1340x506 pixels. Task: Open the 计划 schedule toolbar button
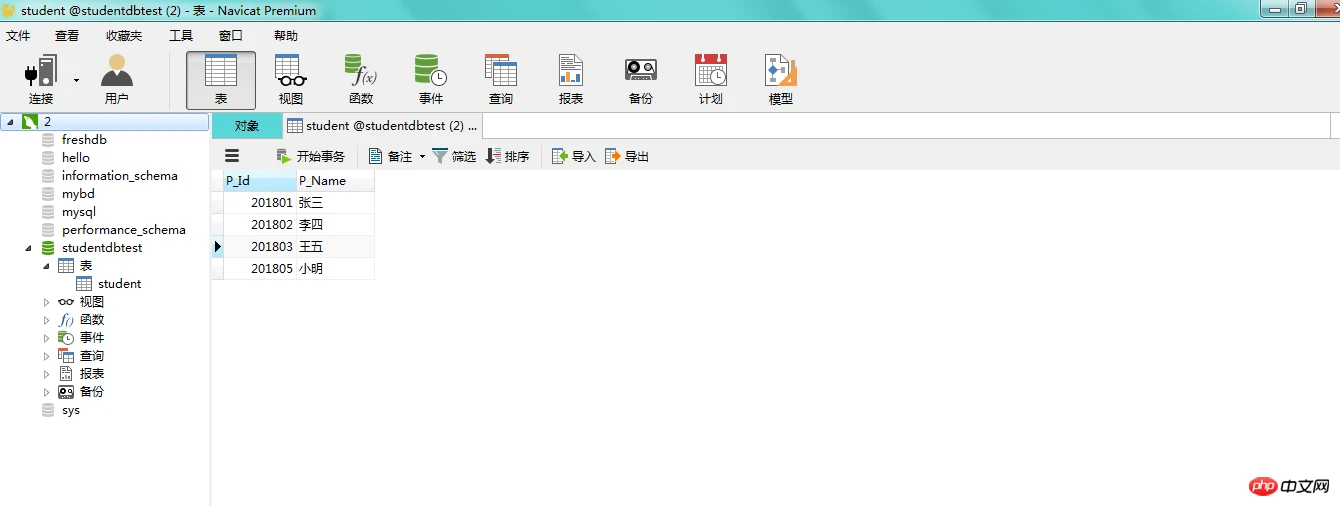[711, 80]
